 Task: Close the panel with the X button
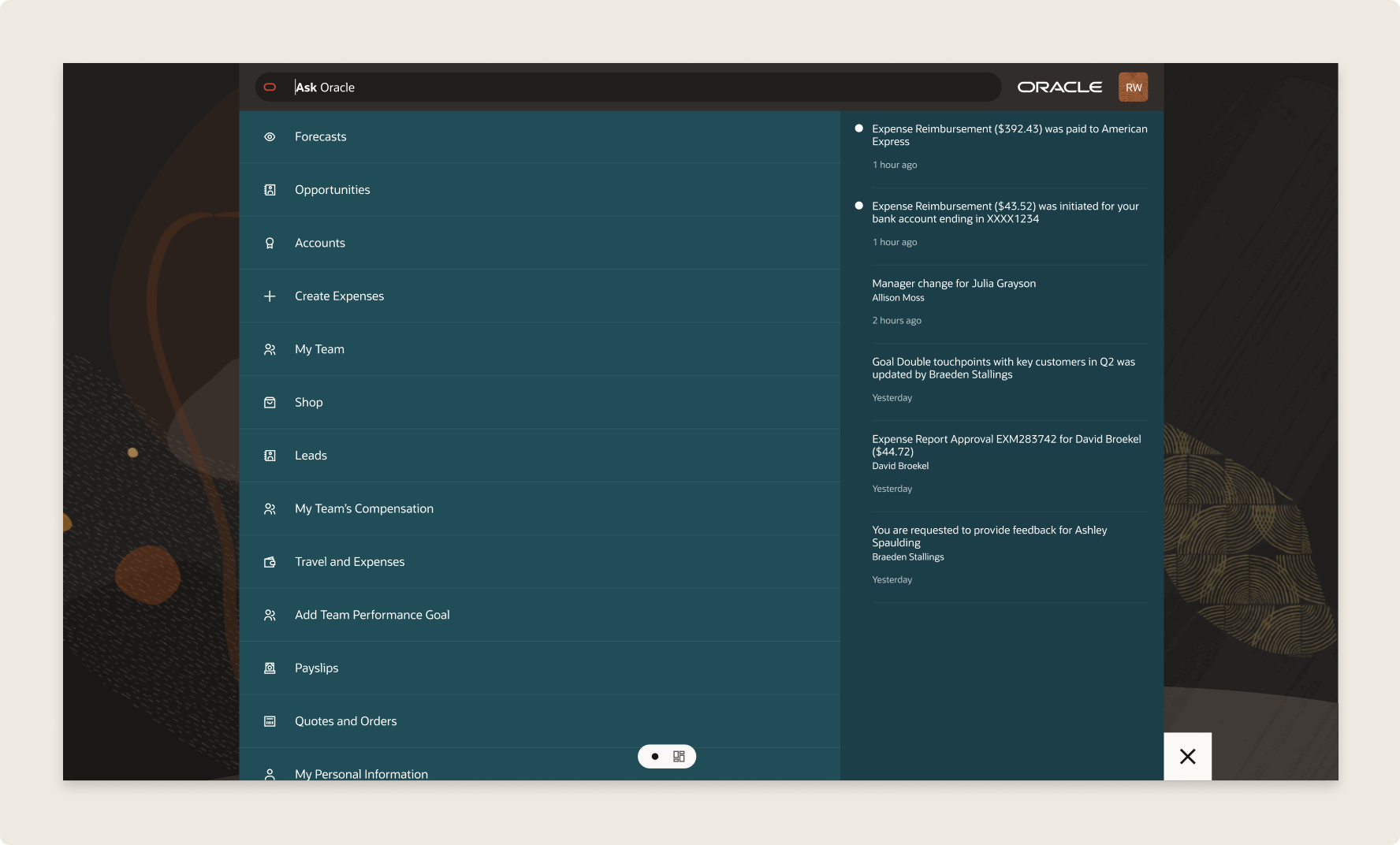(x=1187, y=757)
